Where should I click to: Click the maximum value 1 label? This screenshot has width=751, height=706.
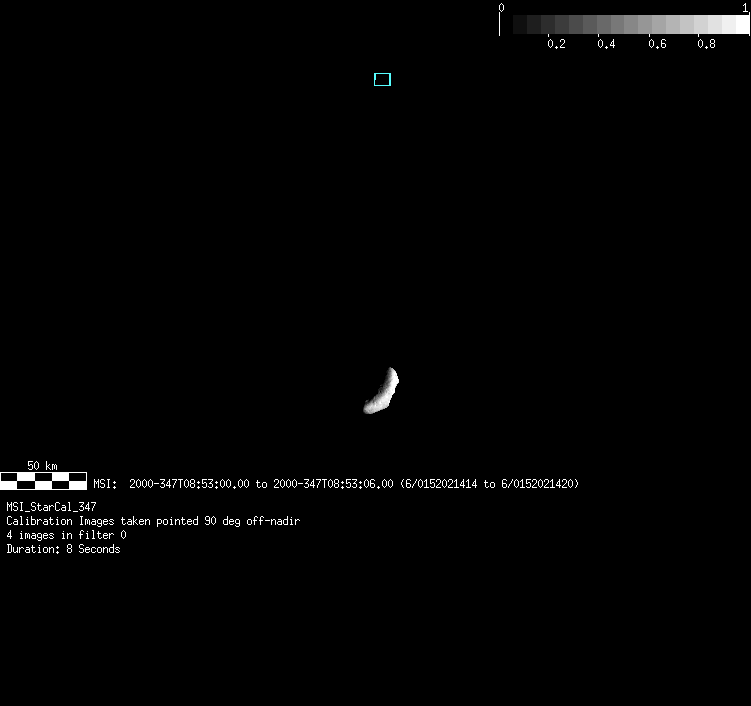745,7
